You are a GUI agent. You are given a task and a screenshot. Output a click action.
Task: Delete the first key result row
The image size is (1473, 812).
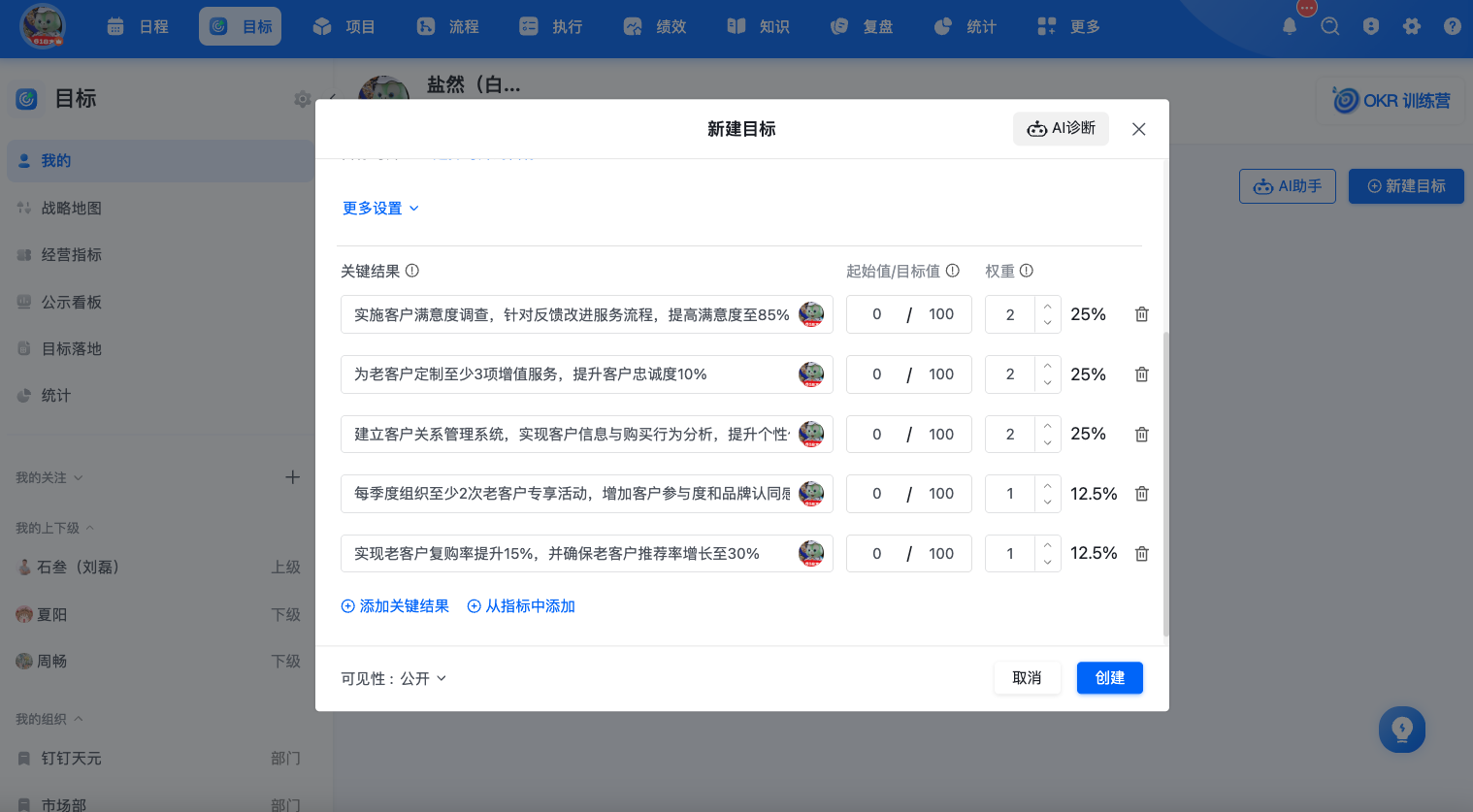pos(1142,314)
